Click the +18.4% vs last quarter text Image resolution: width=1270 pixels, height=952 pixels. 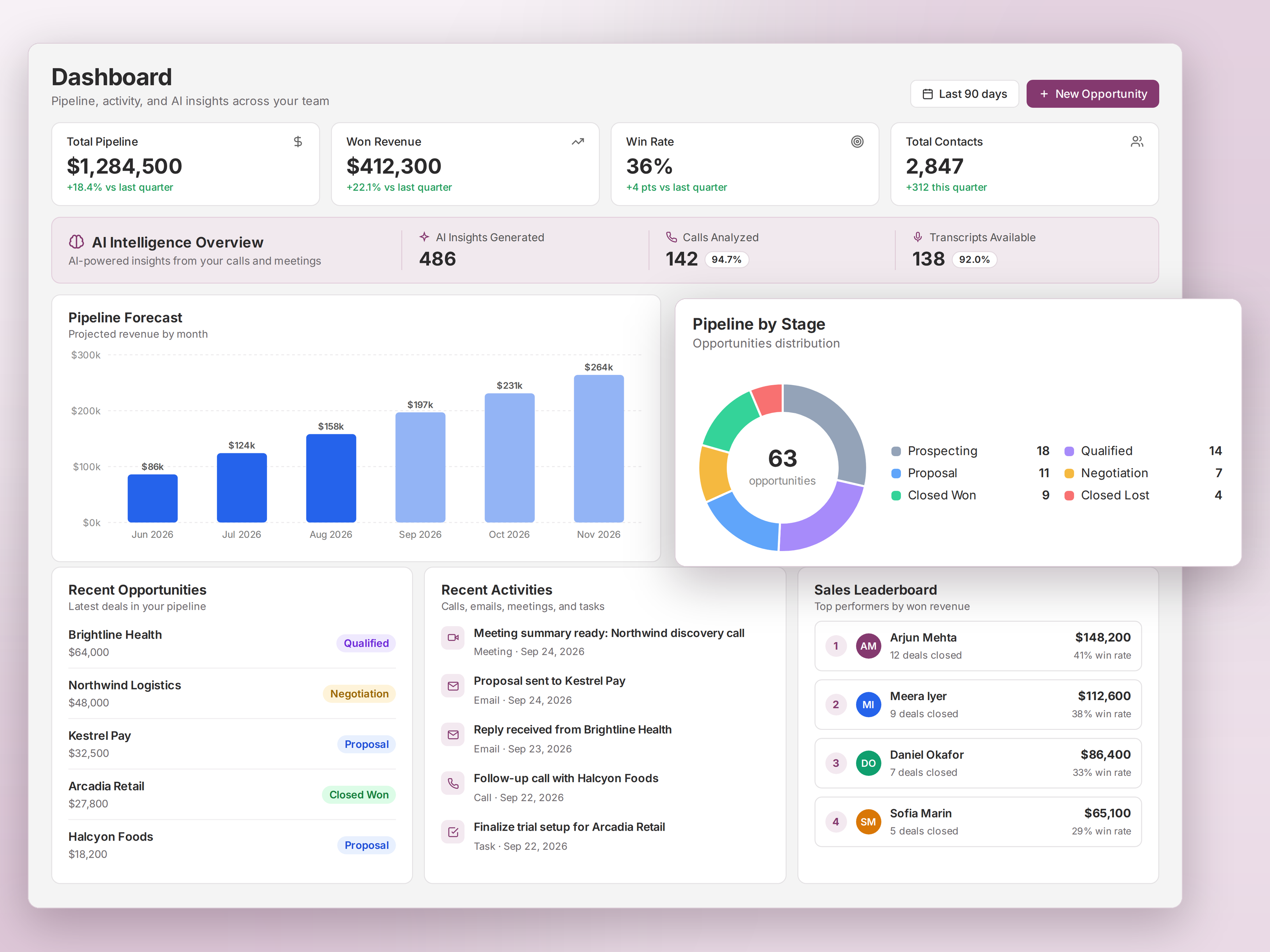(x=120, y=187)
